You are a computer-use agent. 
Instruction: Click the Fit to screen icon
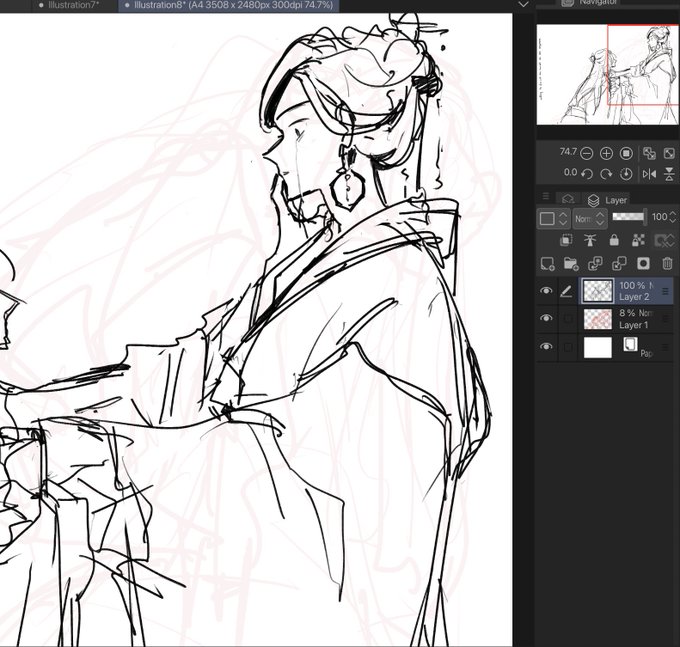(x=669, y=154)
